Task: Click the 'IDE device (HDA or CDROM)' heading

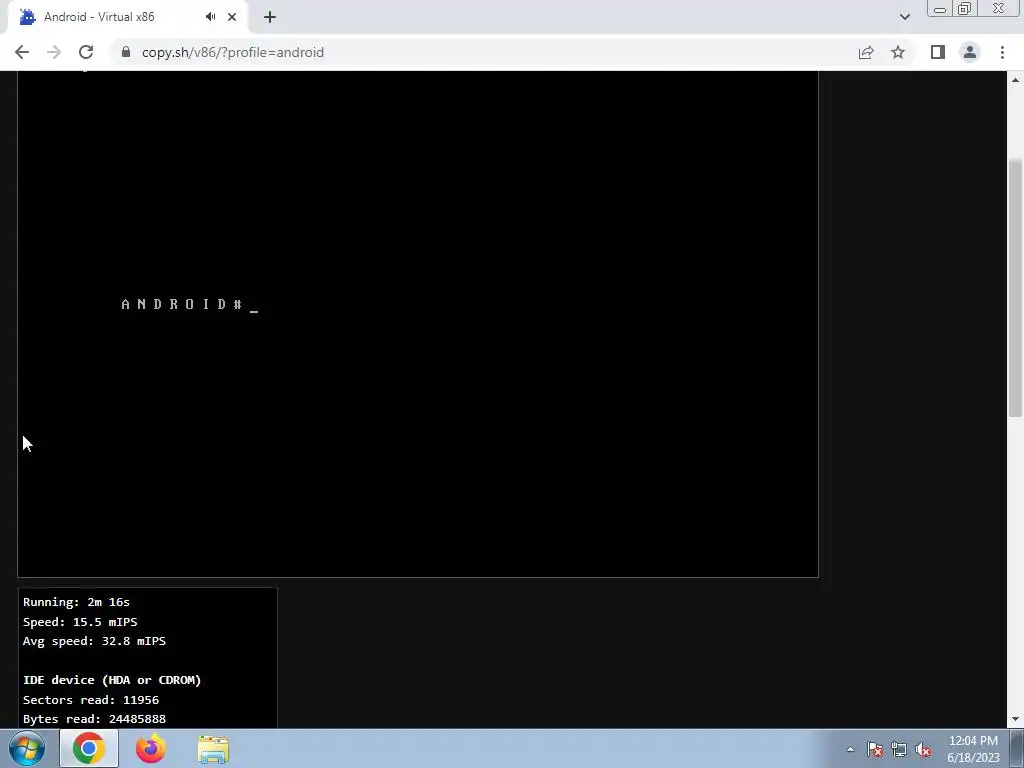Action: 112,680
